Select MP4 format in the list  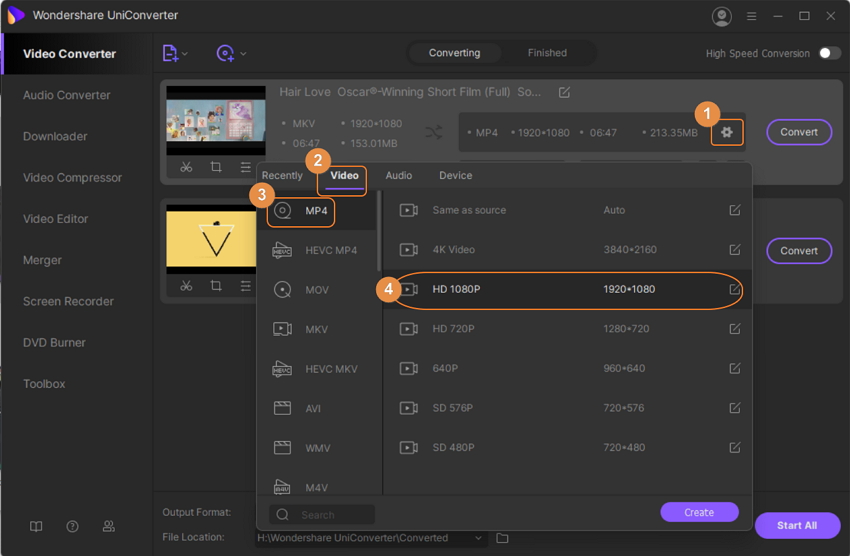pos(317,210)
